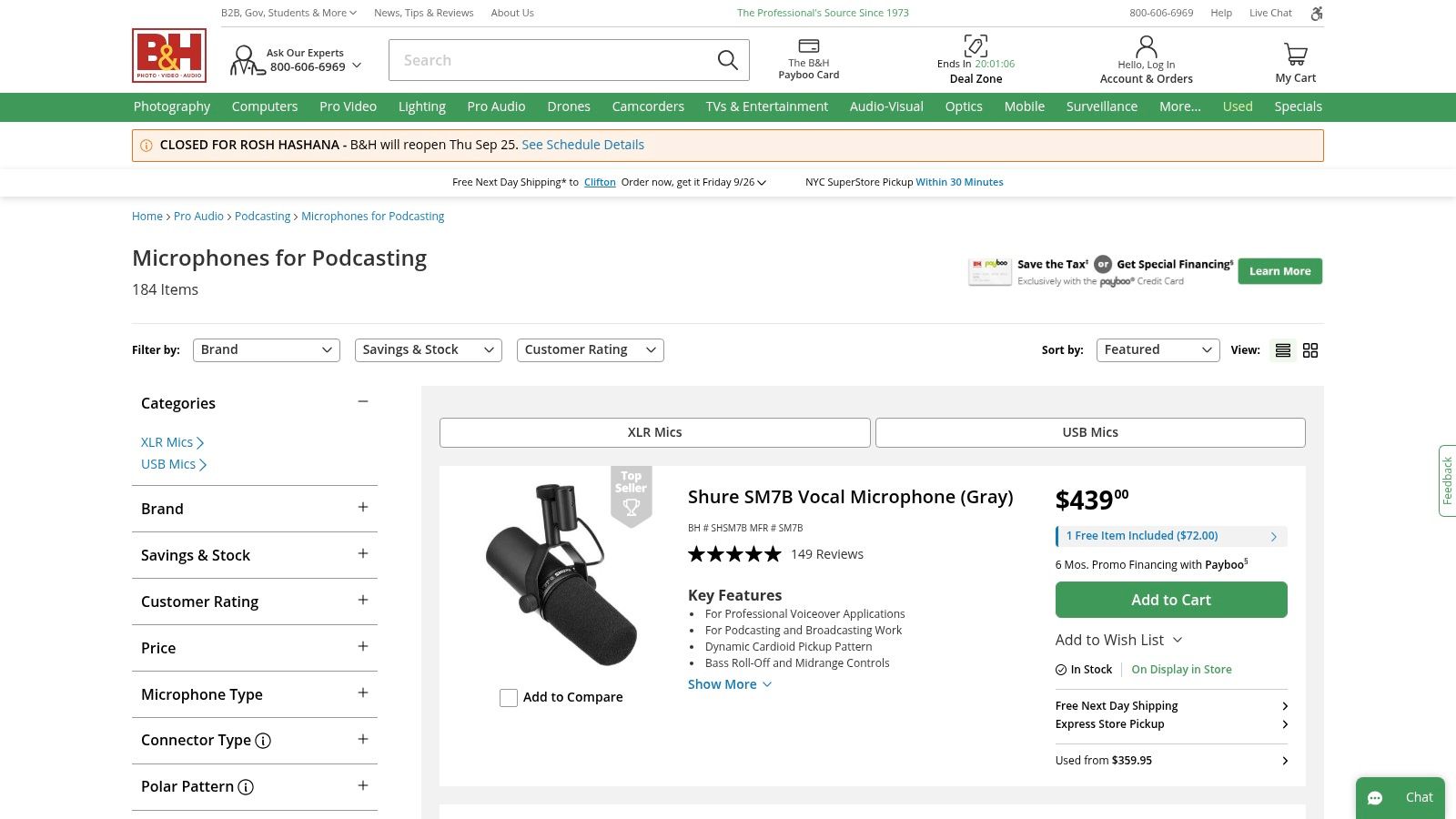
Task: Open the See Schedule Details link
Action: [x=582, y=145]
